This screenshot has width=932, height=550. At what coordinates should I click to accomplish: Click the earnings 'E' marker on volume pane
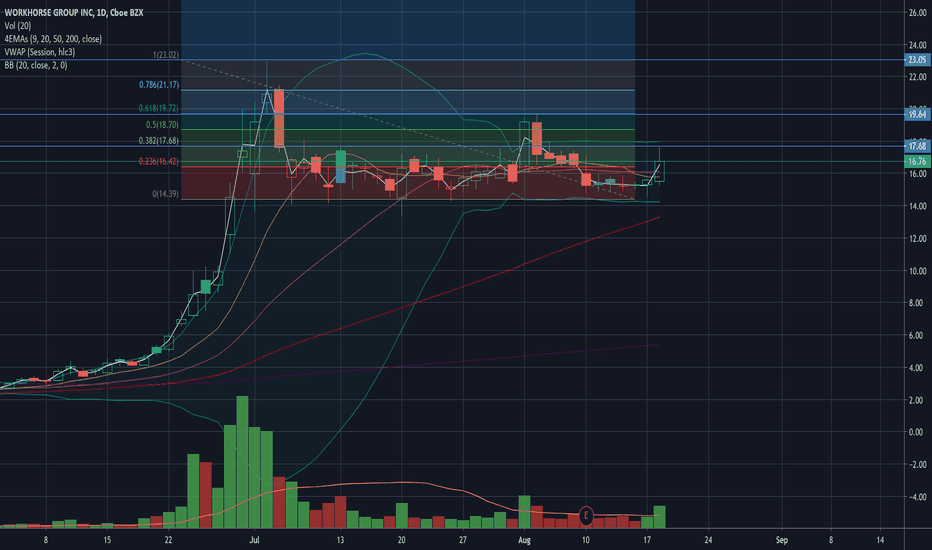coord(586,515)
